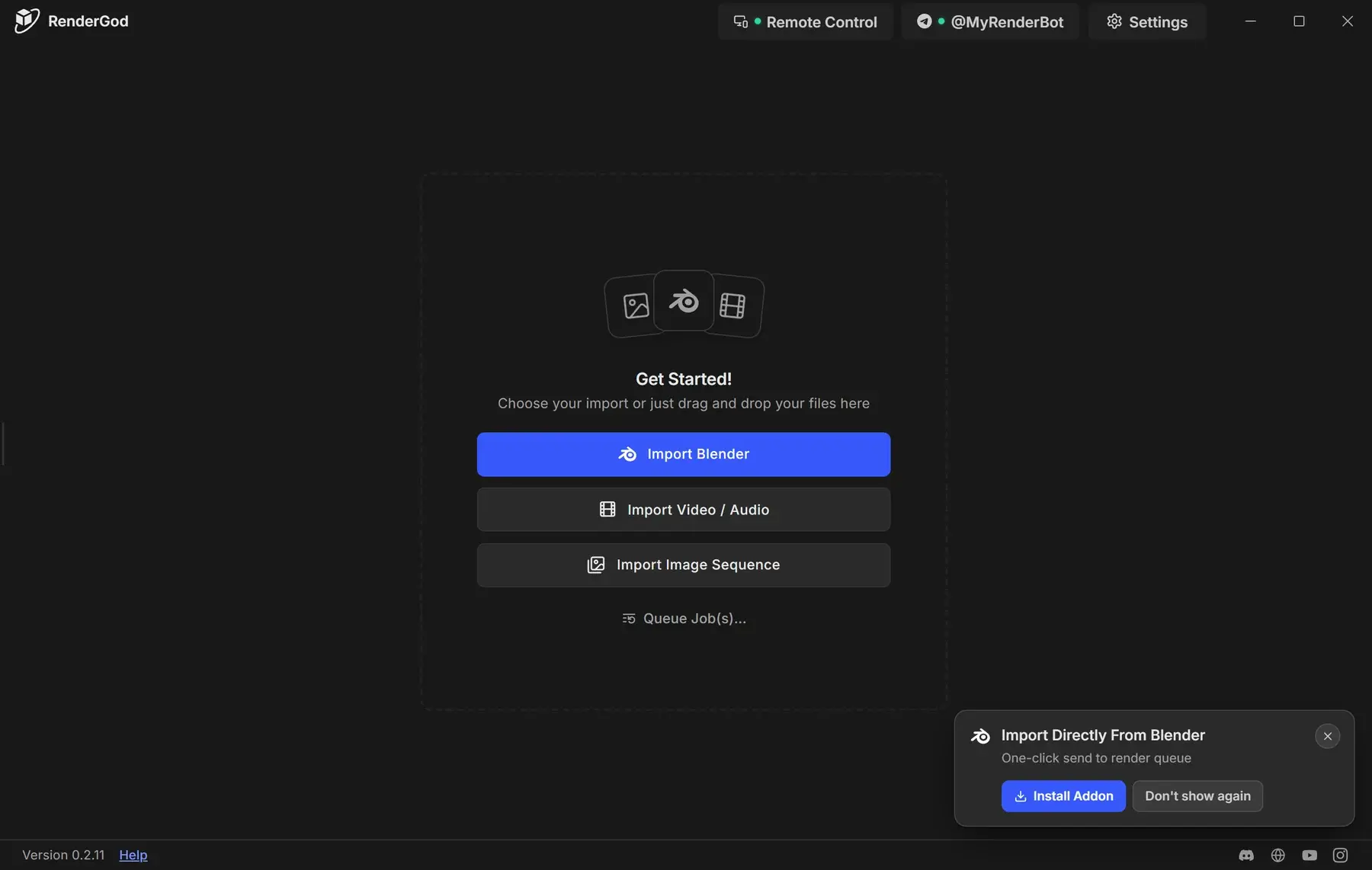Select Import Image Sequence
Screen dimensions: 1372x870
coord(683,565)
